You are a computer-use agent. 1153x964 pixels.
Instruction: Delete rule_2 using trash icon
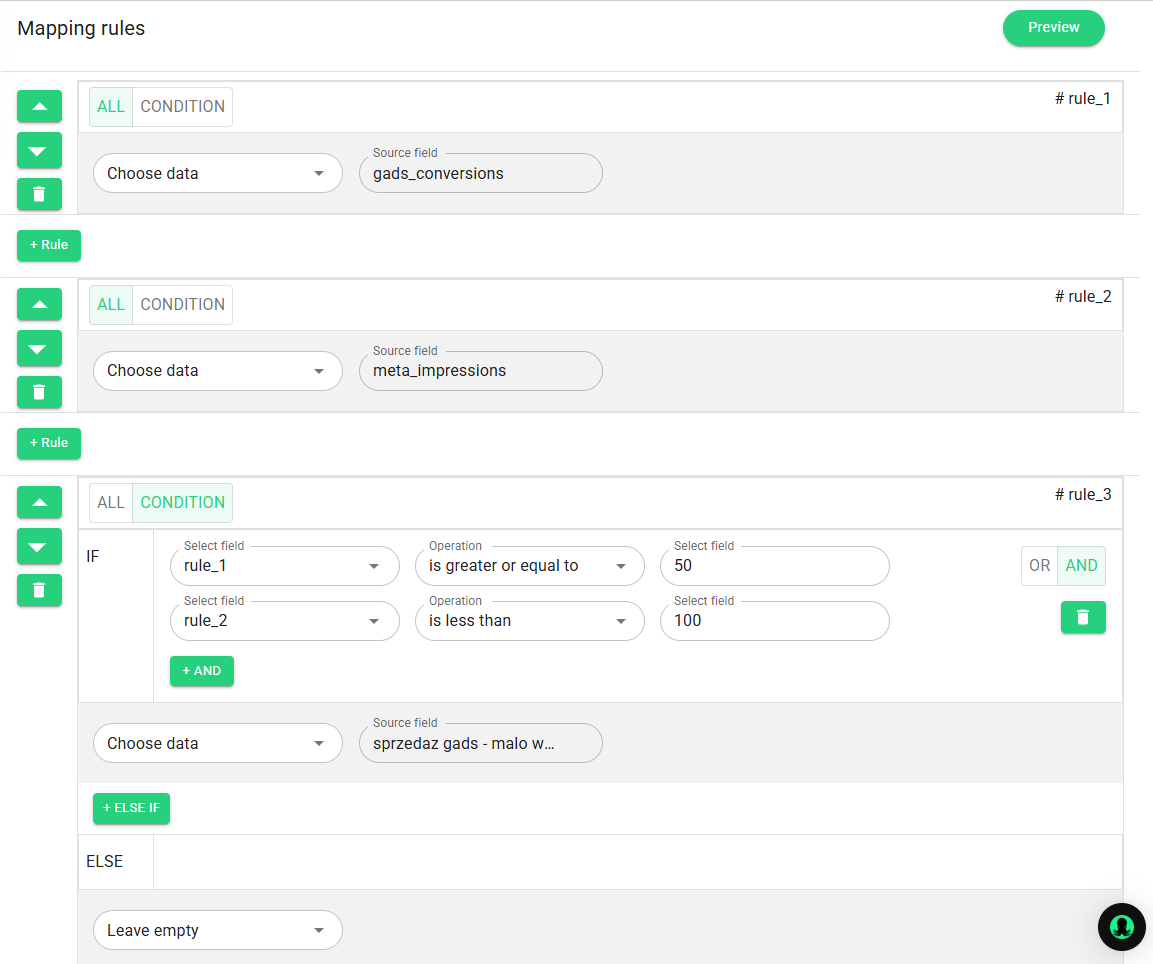[x=39, y=392]
